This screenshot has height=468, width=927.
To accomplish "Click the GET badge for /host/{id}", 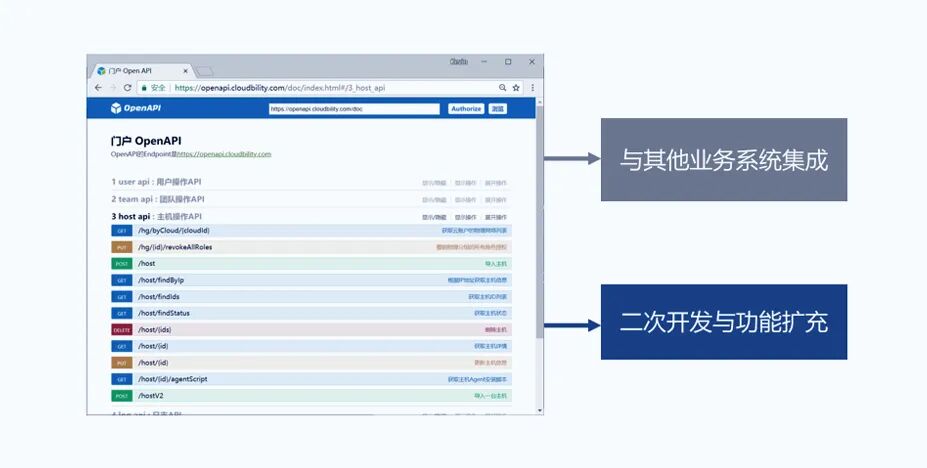I will coord(121,347).
